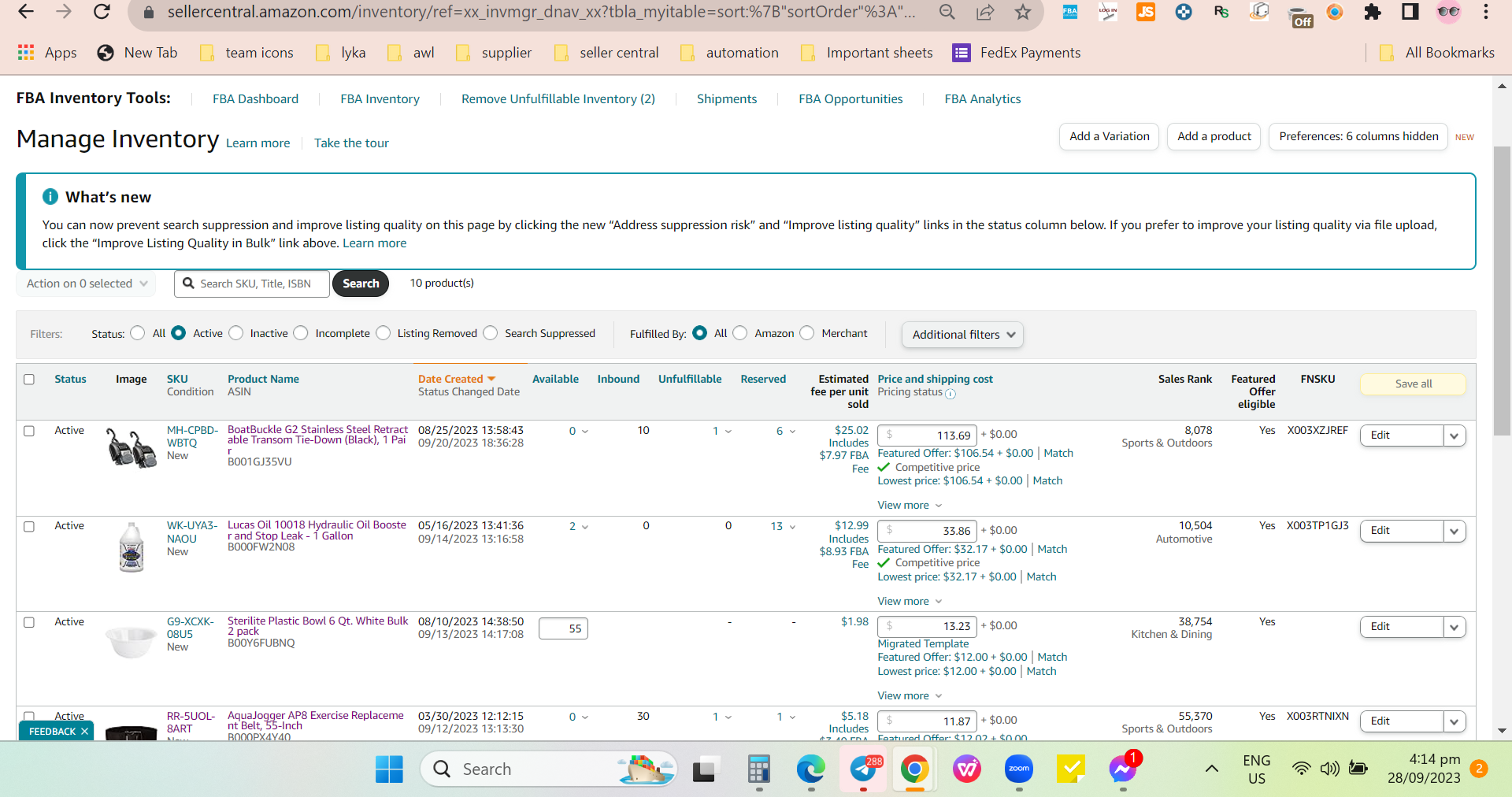Open Edit dropdown arrow for Sterilite Bowl row
Screen dimensions: 1512x797
click(1455, 627)
